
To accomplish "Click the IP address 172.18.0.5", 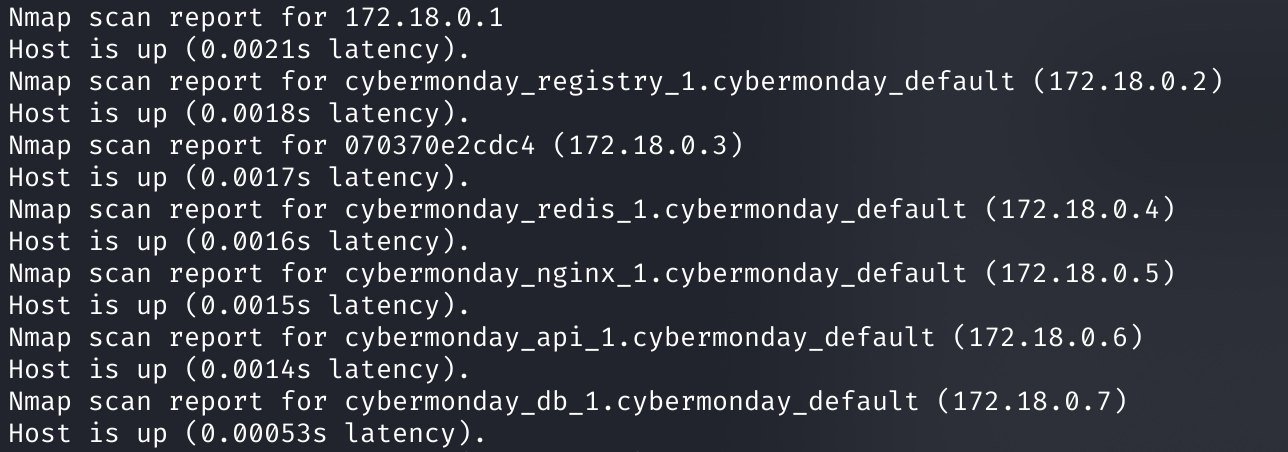I will [1080, 273].
